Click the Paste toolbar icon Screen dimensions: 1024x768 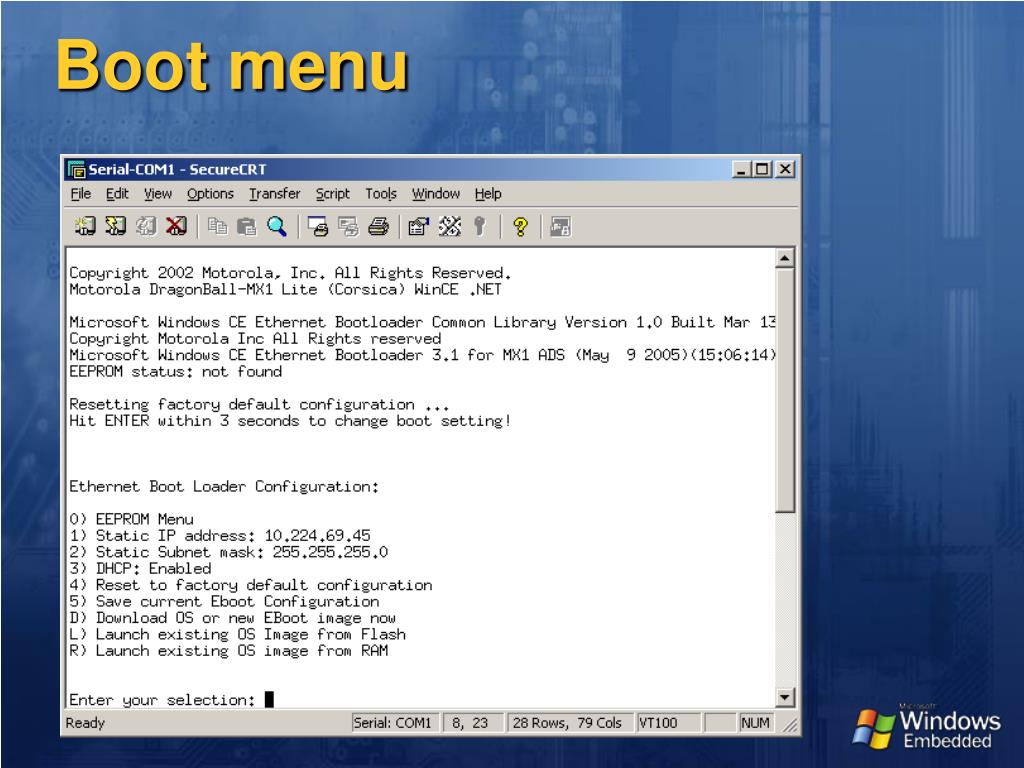pyautogui.click(x=247, y=227)
